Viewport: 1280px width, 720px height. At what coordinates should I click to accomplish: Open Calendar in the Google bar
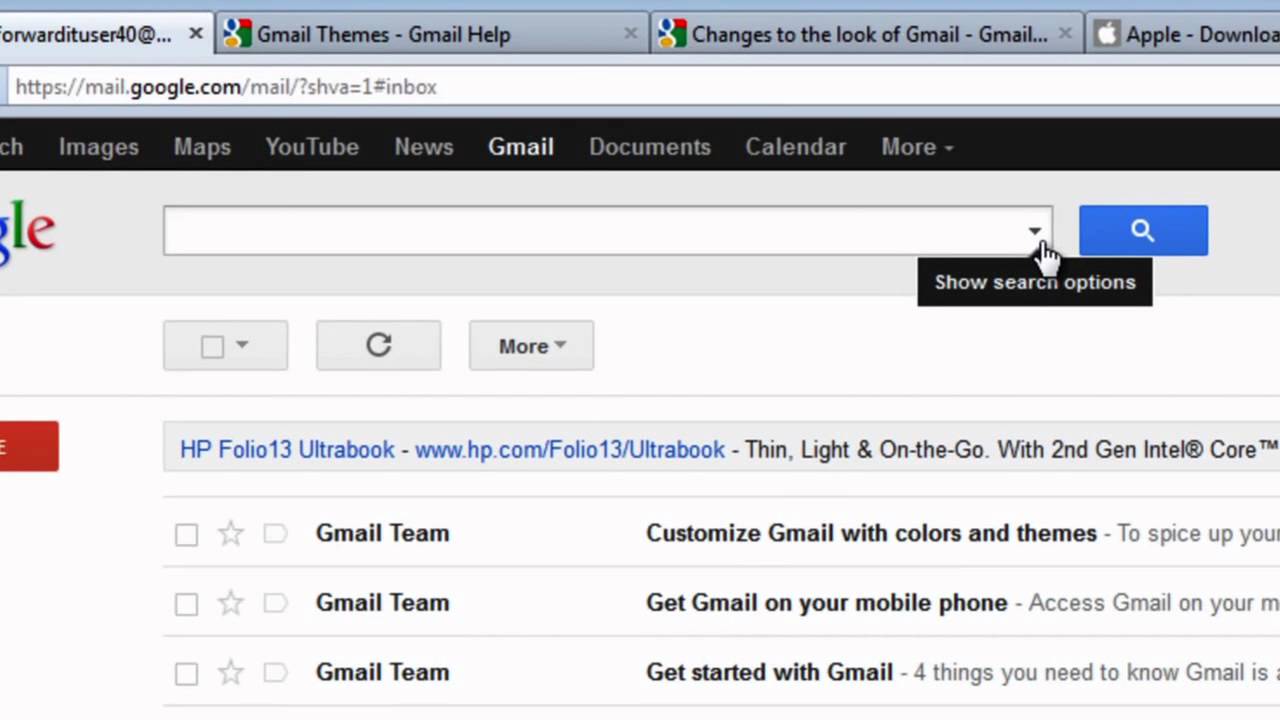795,146
